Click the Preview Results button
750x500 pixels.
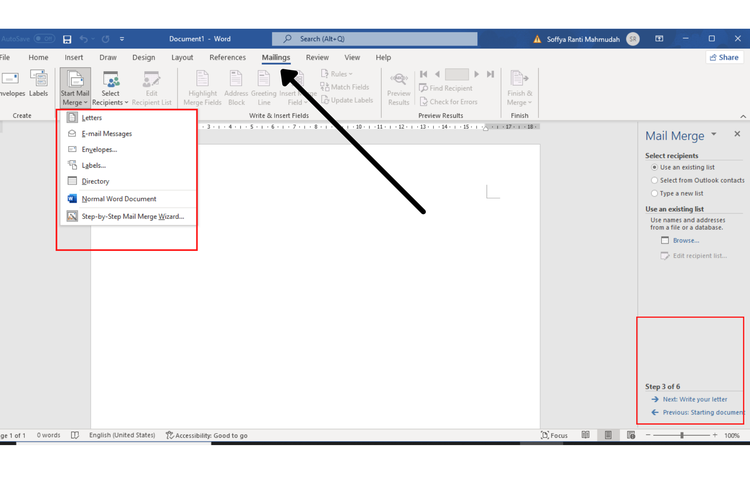click(x=399, y=89)
